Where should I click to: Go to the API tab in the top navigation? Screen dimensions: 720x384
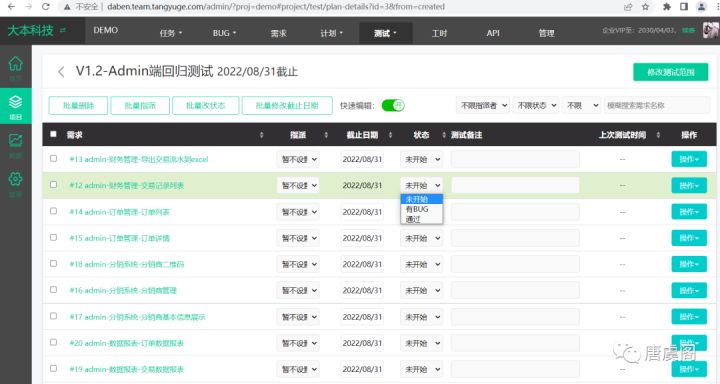click(x=493, y=33)
